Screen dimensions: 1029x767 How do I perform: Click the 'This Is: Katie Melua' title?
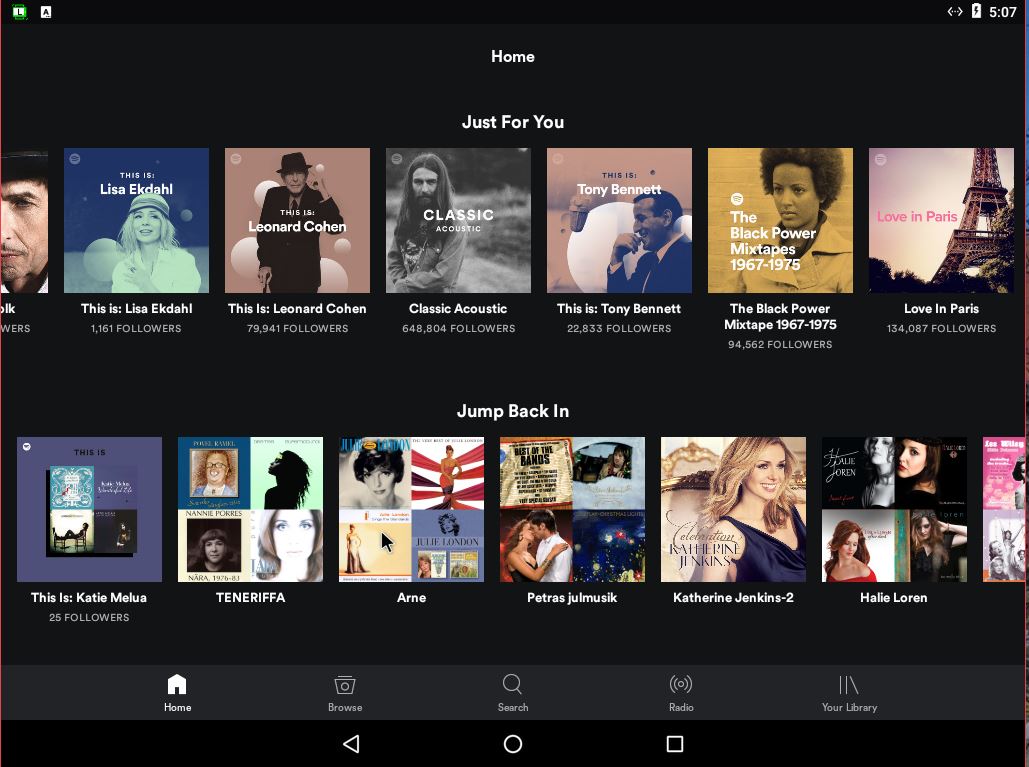point(89,598)
